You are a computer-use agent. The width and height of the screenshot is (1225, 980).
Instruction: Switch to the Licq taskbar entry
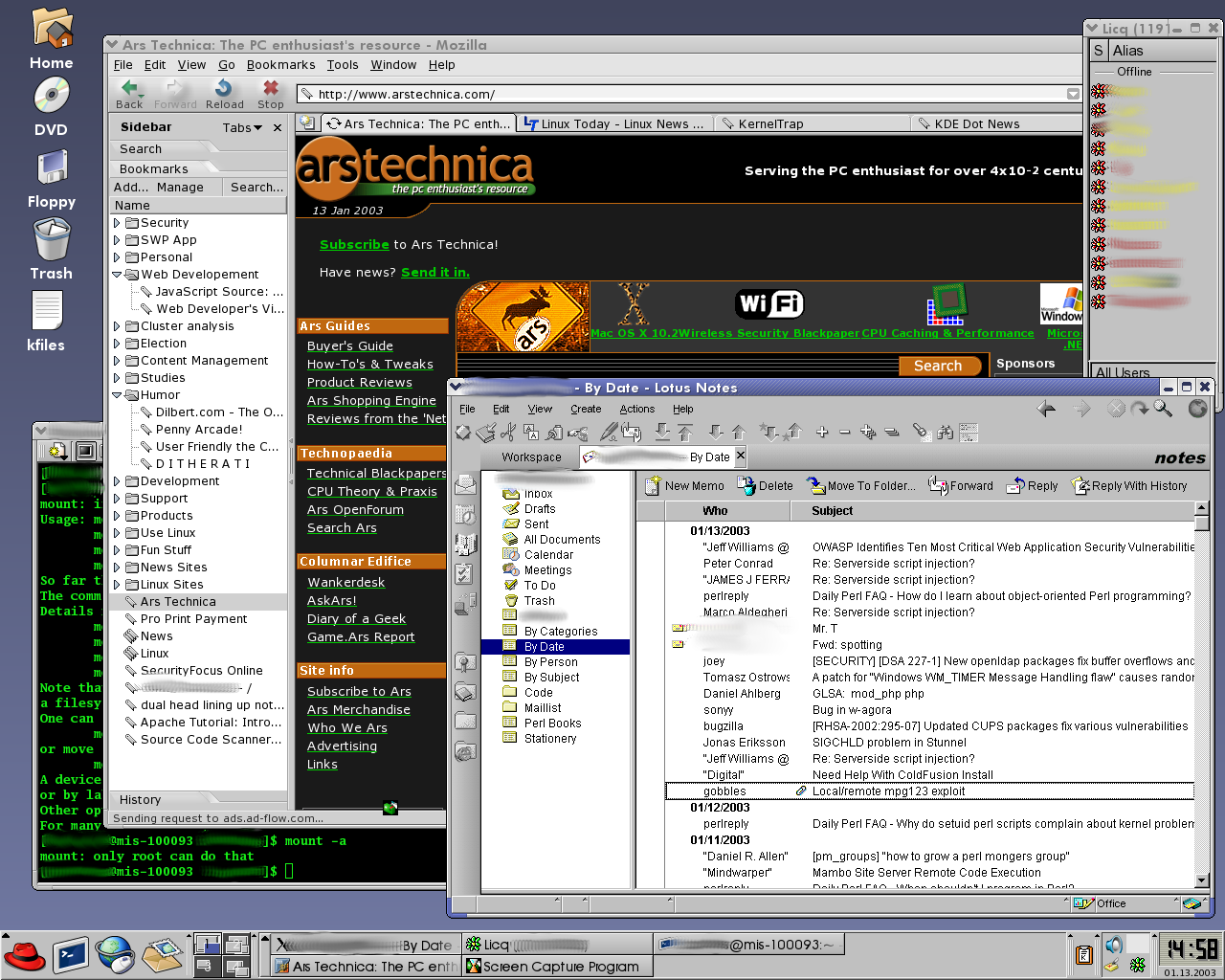[557, 945]
